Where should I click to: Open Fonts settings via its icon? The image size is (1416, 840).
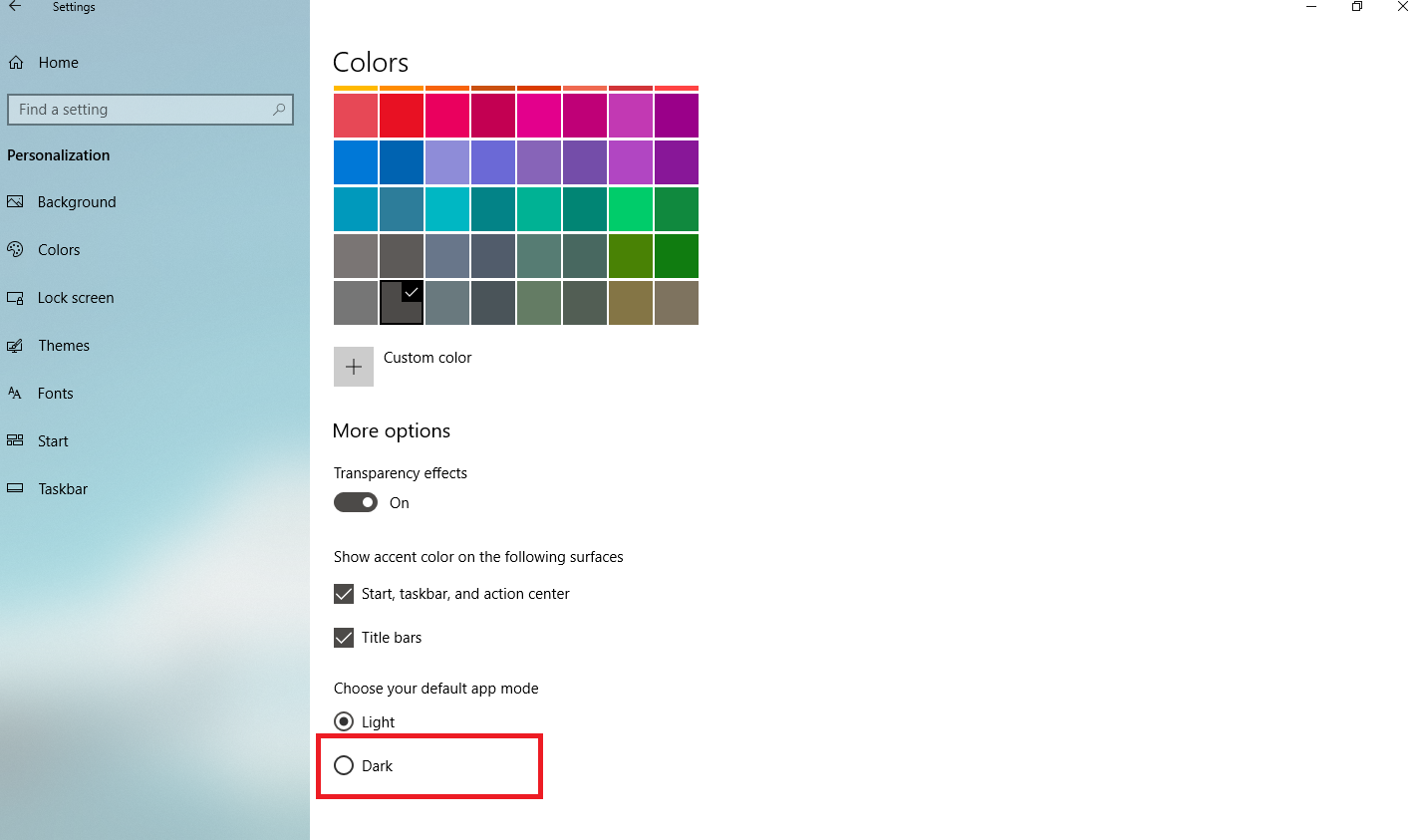click(15, 393)
